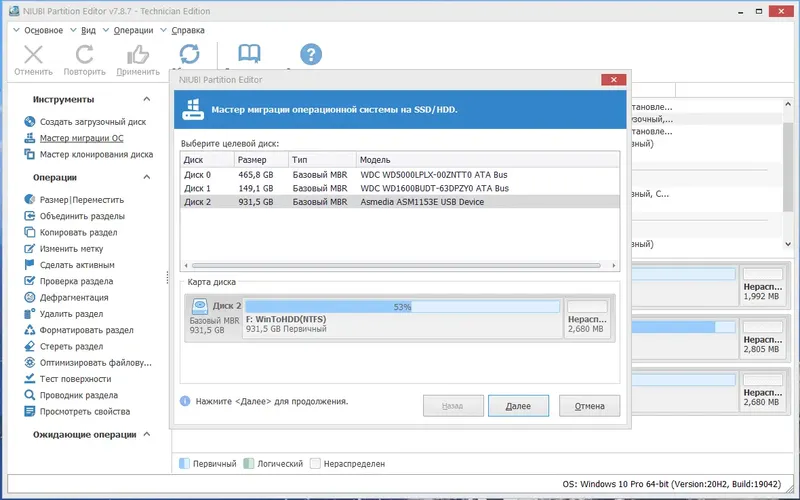Image resolution: width=800 pixels, height=500 pixels.
Task: Click the Модель column header
Action: (x=488, y=160)
